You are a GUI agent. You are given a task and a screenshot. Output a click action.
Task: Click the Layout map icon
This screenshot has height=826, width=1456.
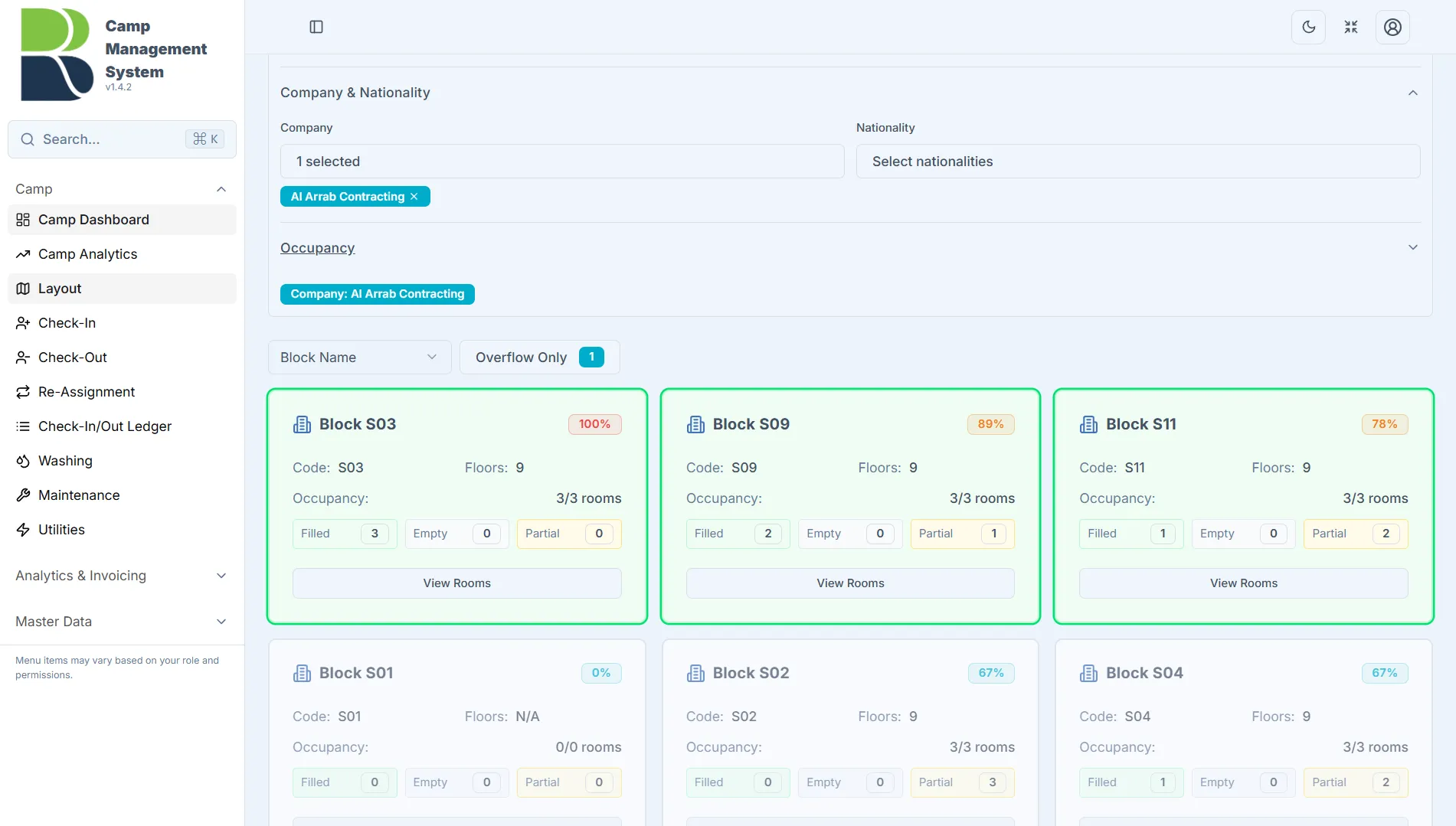tap(23, 289)
